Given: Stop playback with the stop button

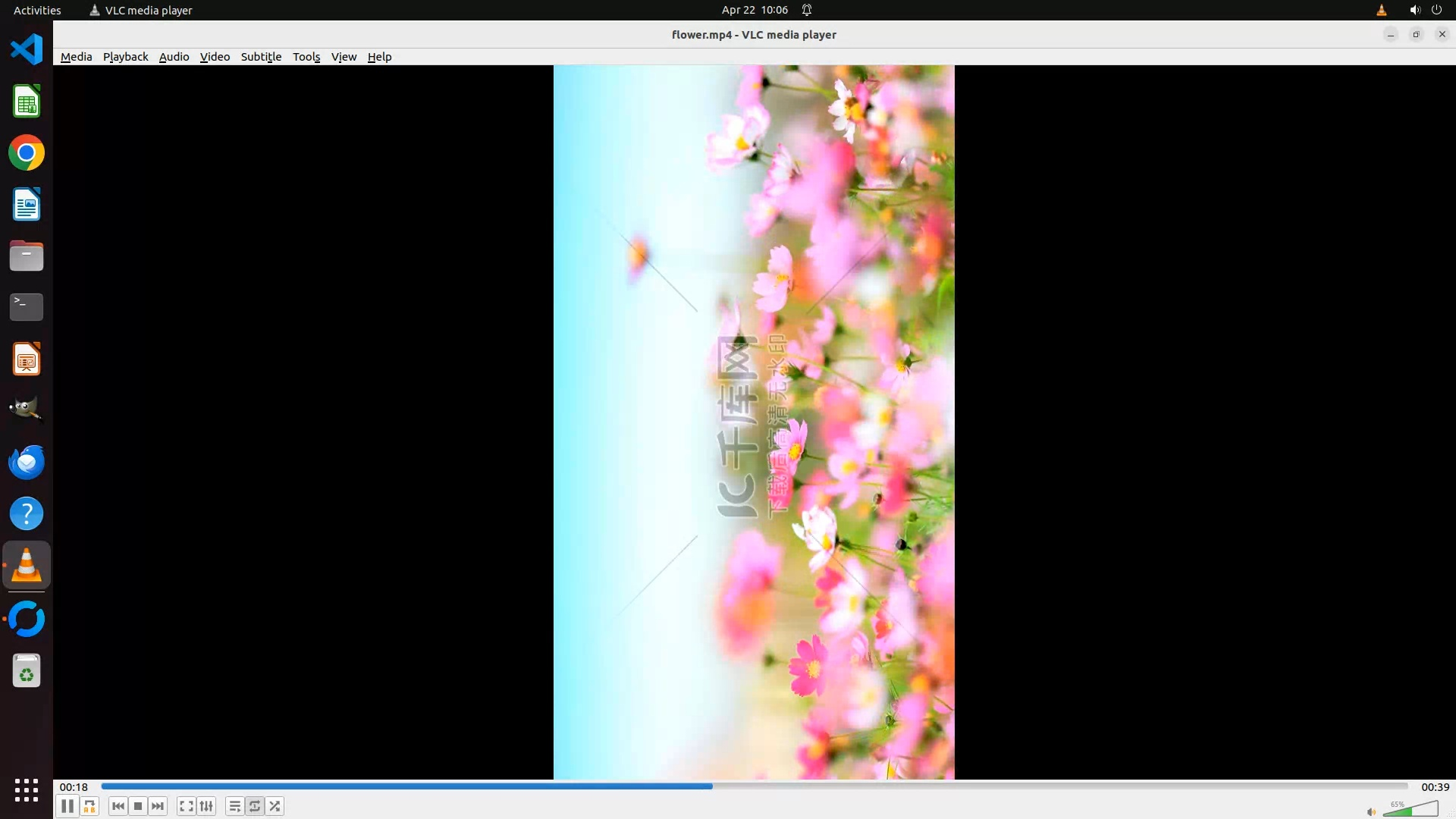Looking at the screenshot, I should 138,806.
